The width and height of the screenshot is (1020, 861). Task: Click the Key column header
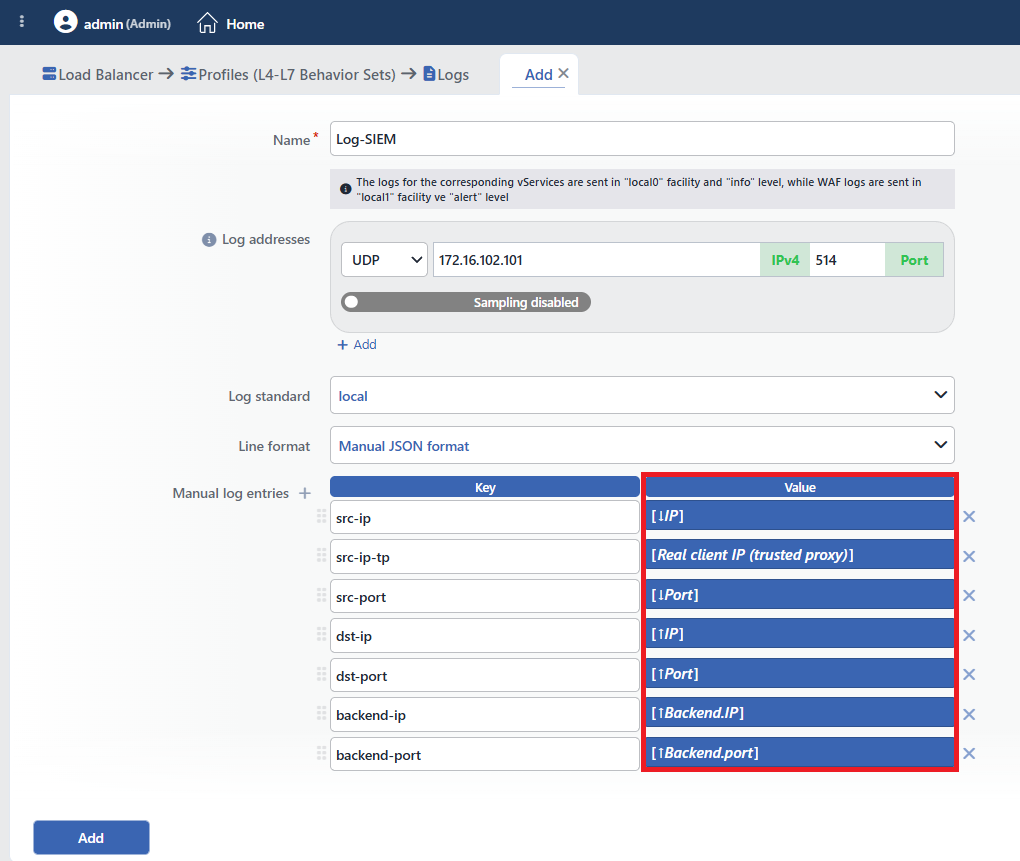[x=485, y=487]
